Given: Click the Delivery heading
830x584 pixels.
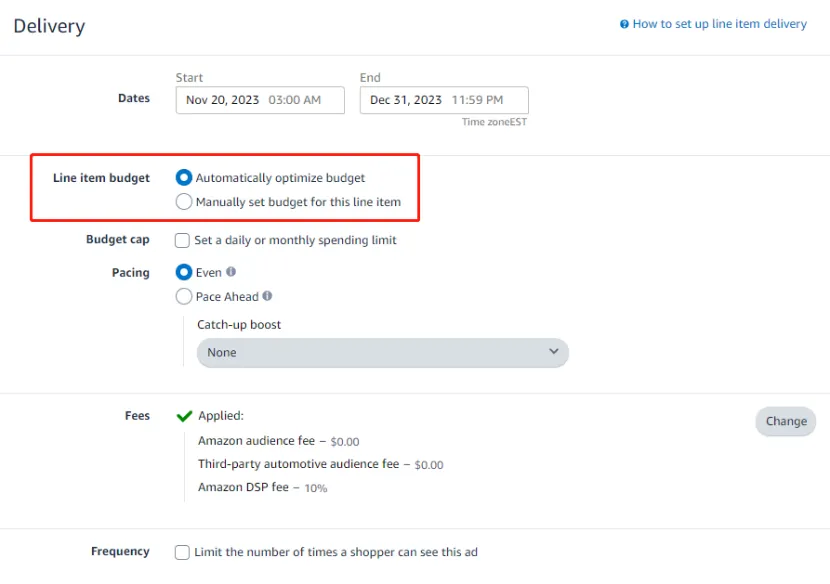Looking at the screenshot, I should click(x=49, y=26).
